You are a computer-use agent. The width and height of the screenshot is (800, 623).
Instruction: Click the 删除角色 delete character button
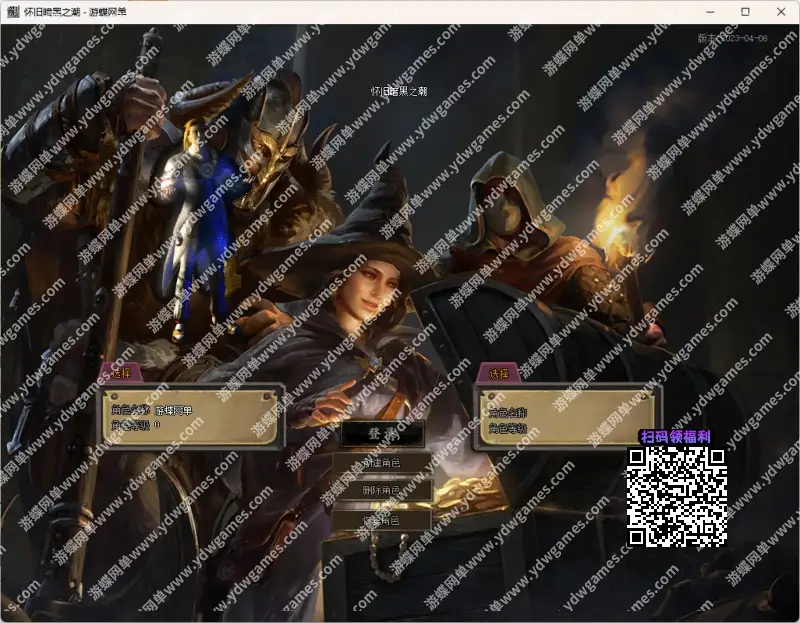click(382, 490)
